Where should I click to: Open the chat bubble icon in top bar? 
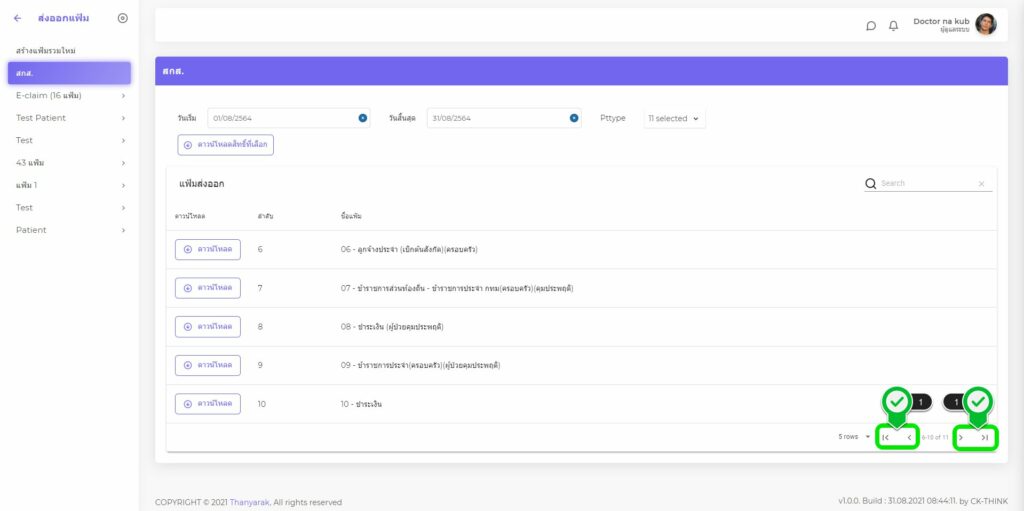point(871,26)
